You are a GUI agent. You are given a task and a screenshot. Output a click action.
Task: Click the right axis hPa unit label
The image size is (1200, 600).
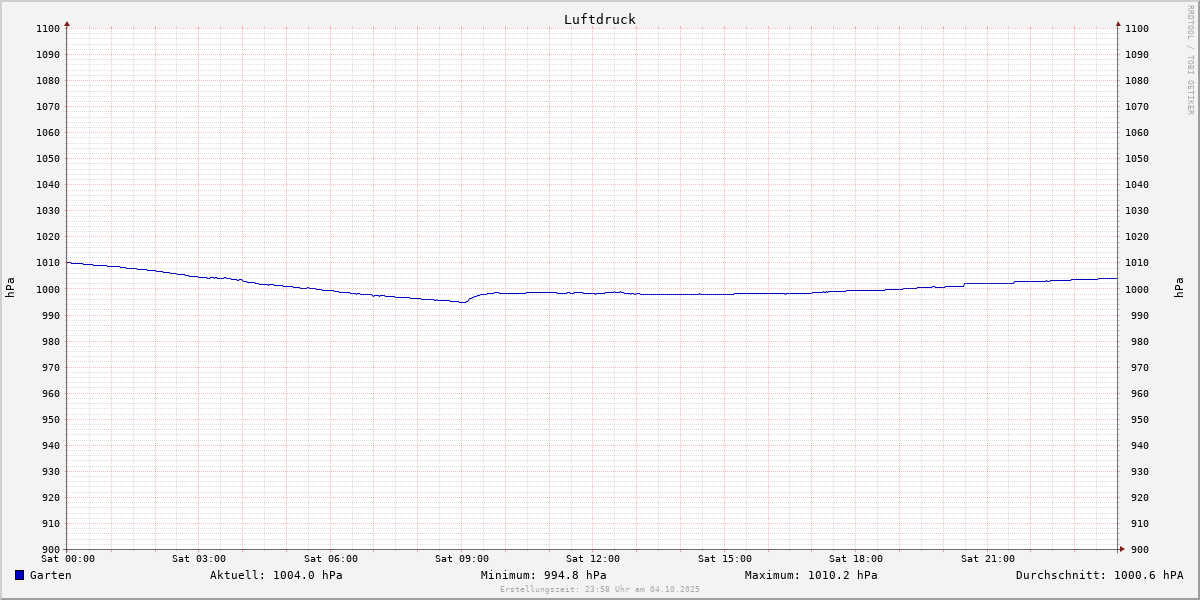(x=1181, y=288)
